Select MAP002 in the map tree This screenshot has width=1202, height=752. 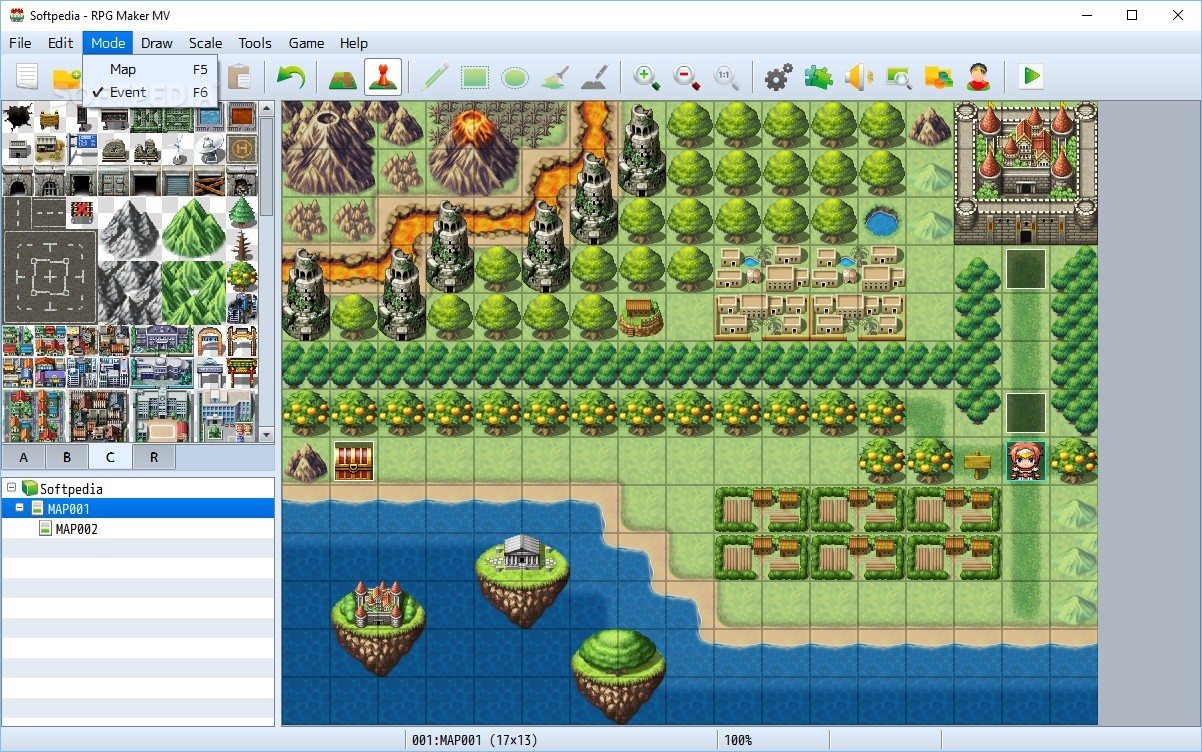76,528
